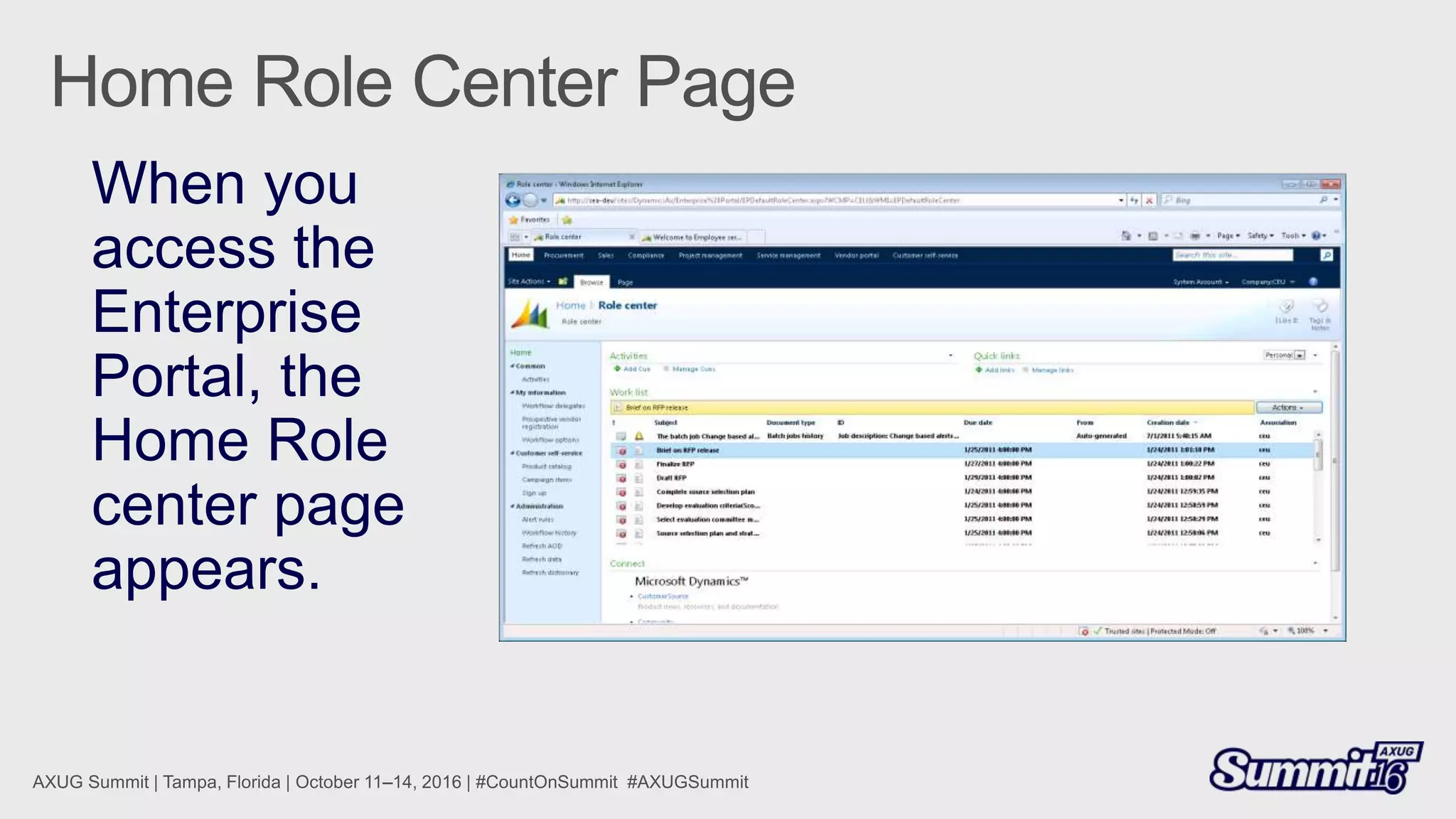1456x819 pixels.
Task: Click the site search magnifier icon
Action: (1326, 255)
